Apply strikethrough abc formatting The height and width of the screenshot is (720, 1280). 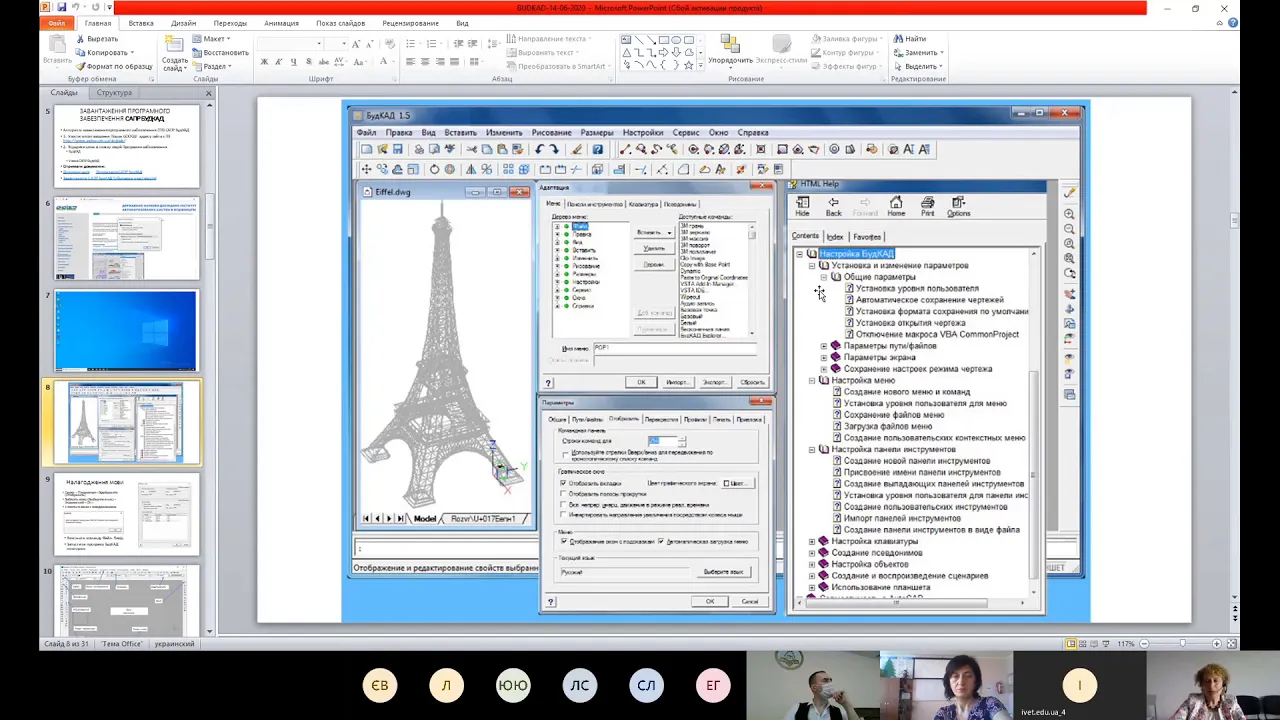coord(322,62)
